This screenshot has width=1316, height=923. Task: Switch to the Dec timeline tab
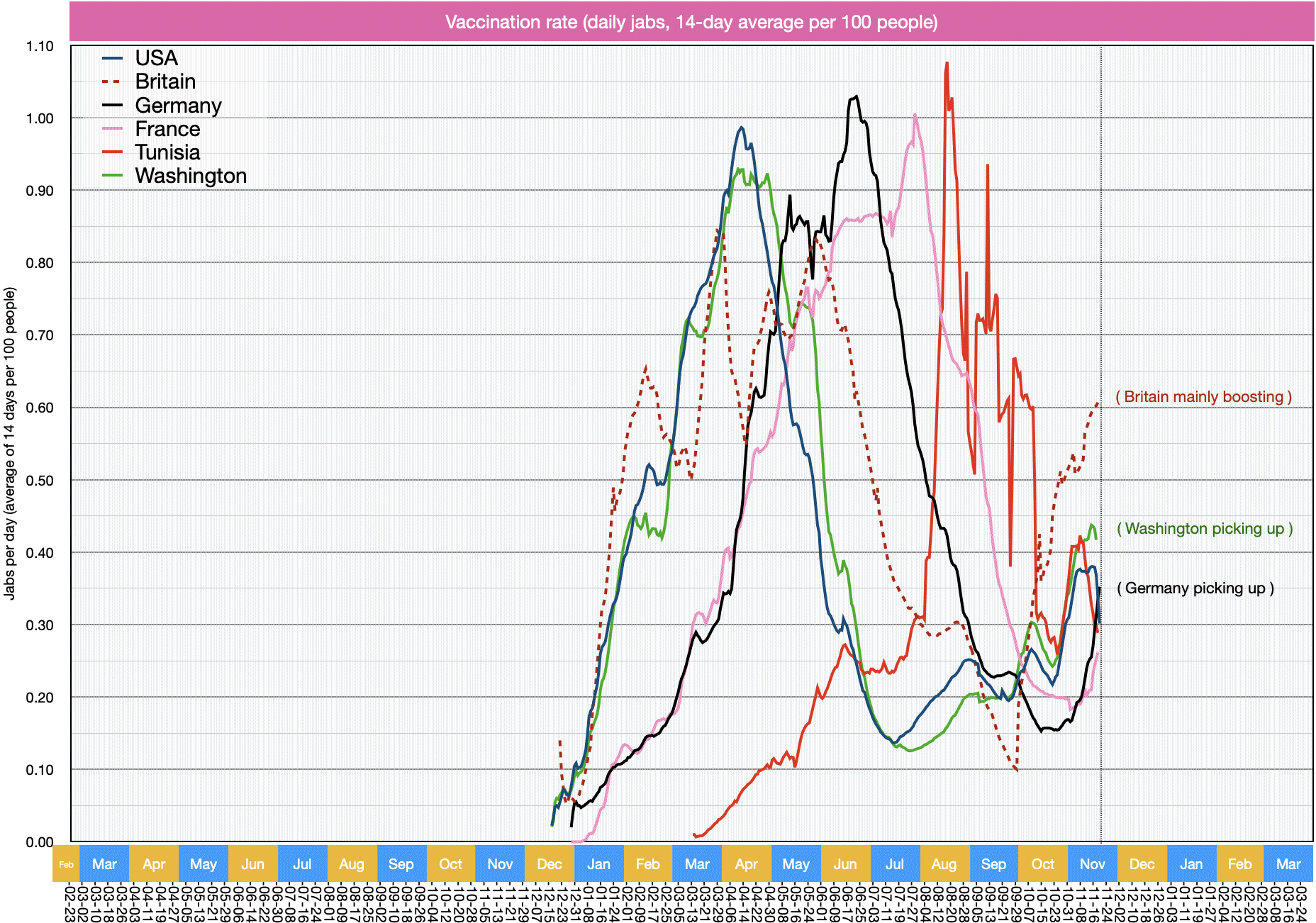click(x=551, y=863)
